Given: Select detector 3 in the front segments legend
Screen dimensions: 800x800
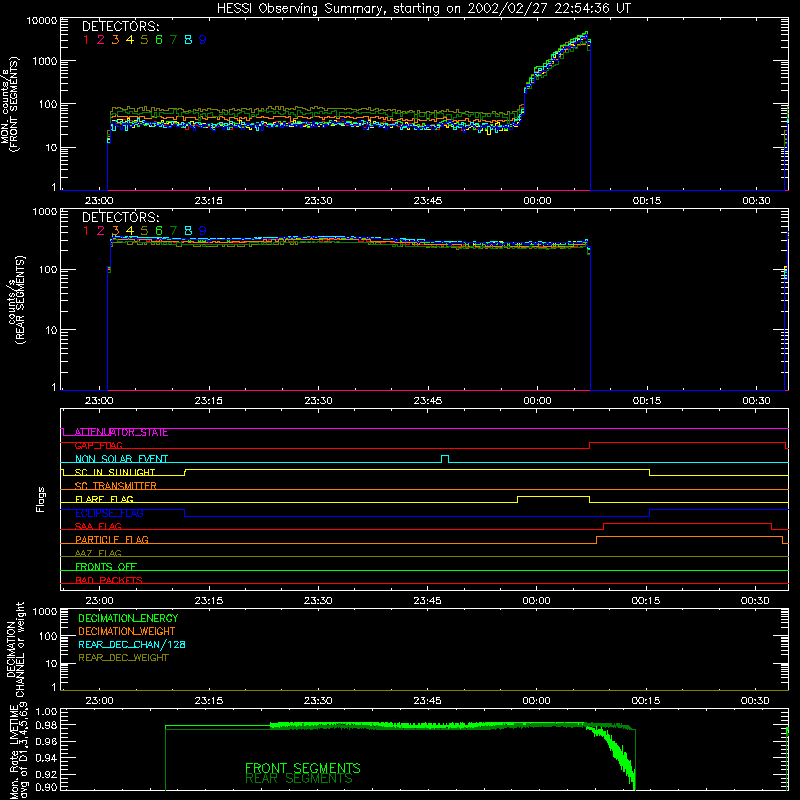Looking at the screenshot, I should 115,40.
